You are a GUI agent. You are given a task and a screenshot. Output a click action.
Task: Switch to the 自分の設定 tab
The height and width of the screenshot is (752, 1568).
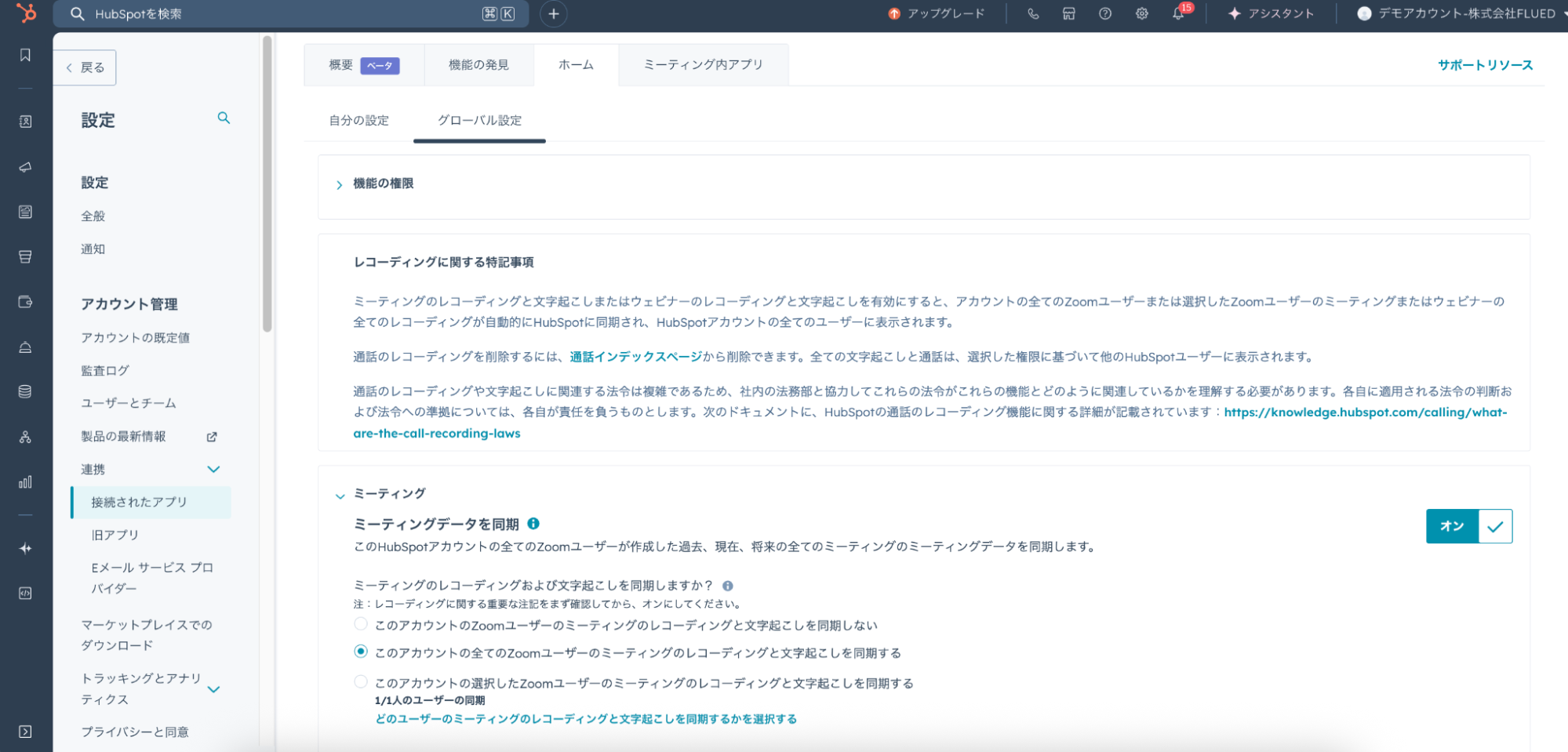coord(358,120)
